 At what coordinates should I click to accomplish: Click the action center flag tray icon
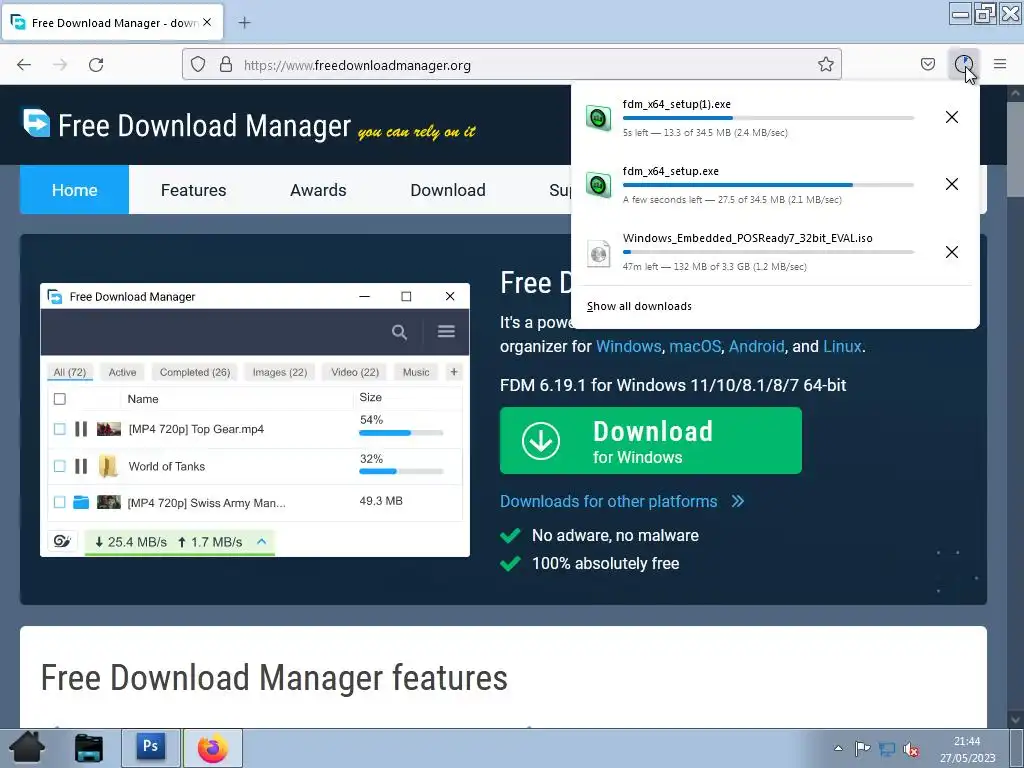(862, 748)
